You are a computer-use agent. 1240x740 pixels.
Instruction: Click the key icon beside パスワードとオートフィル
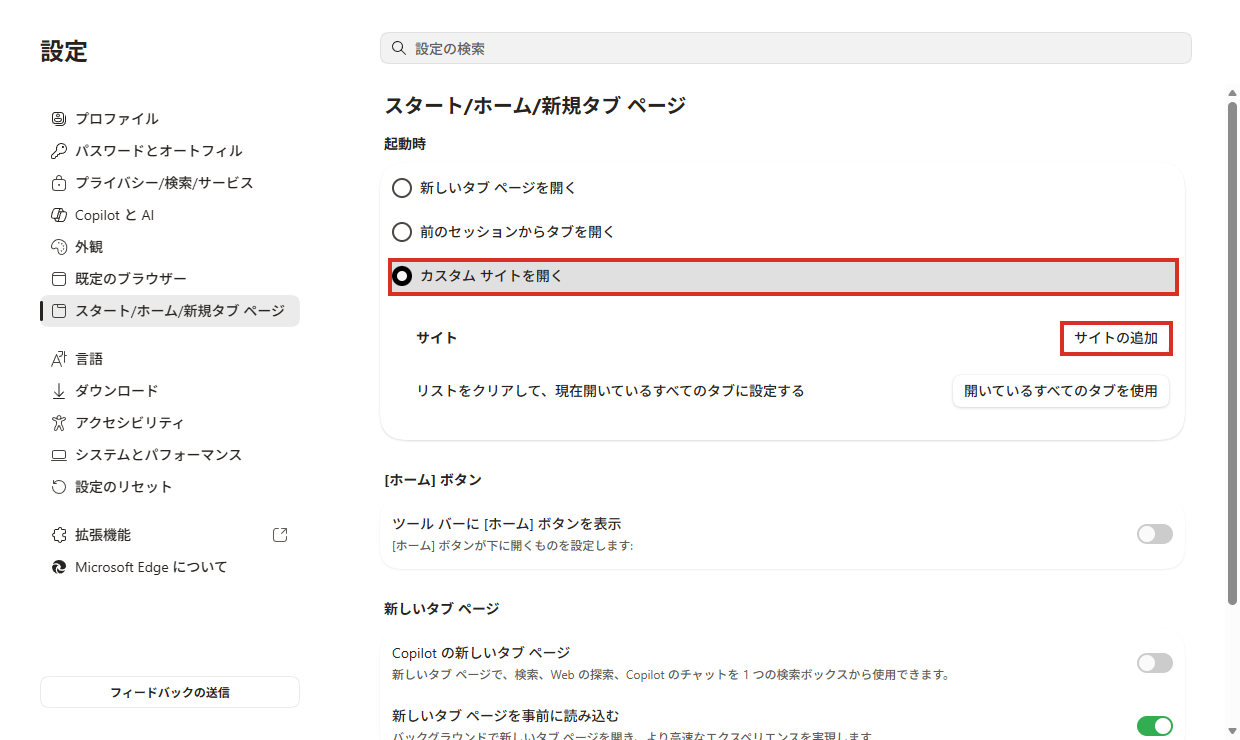[58, 151]
